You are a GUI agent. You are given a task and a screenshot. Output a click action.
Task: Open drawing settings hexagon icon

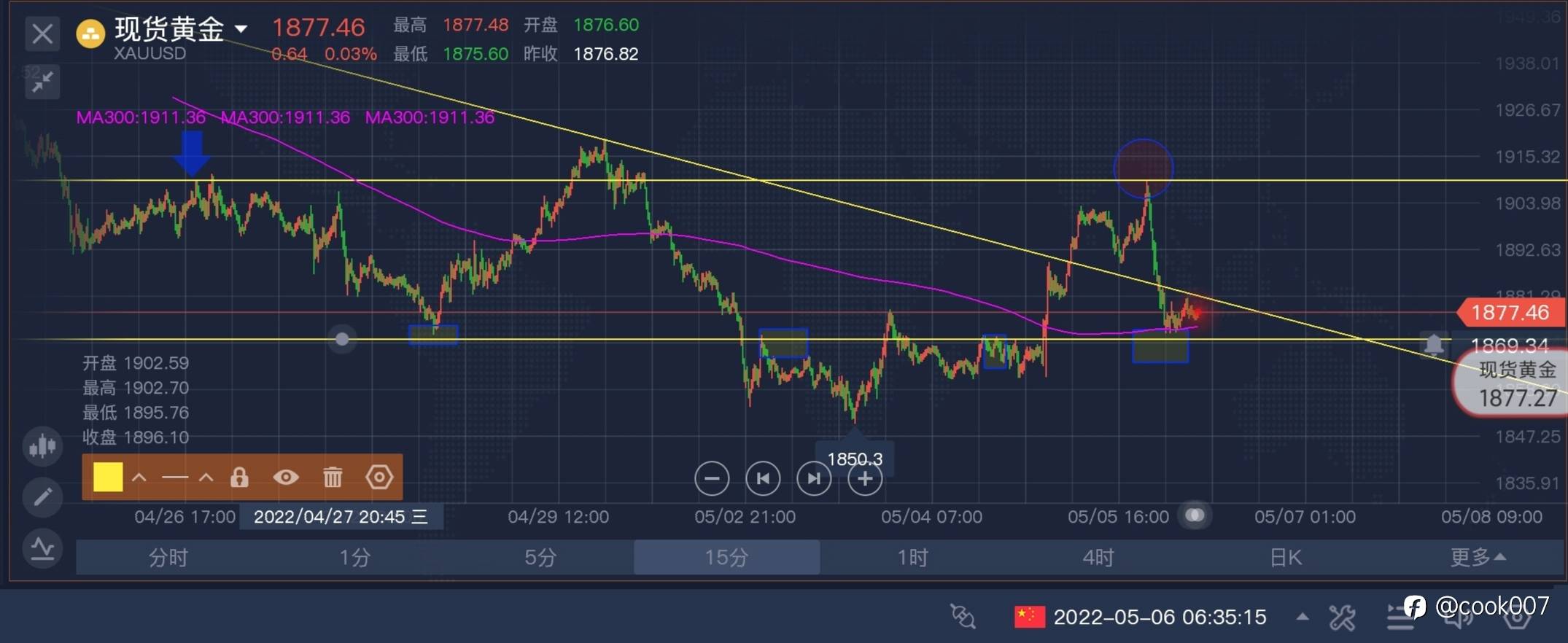click(379, 478)
